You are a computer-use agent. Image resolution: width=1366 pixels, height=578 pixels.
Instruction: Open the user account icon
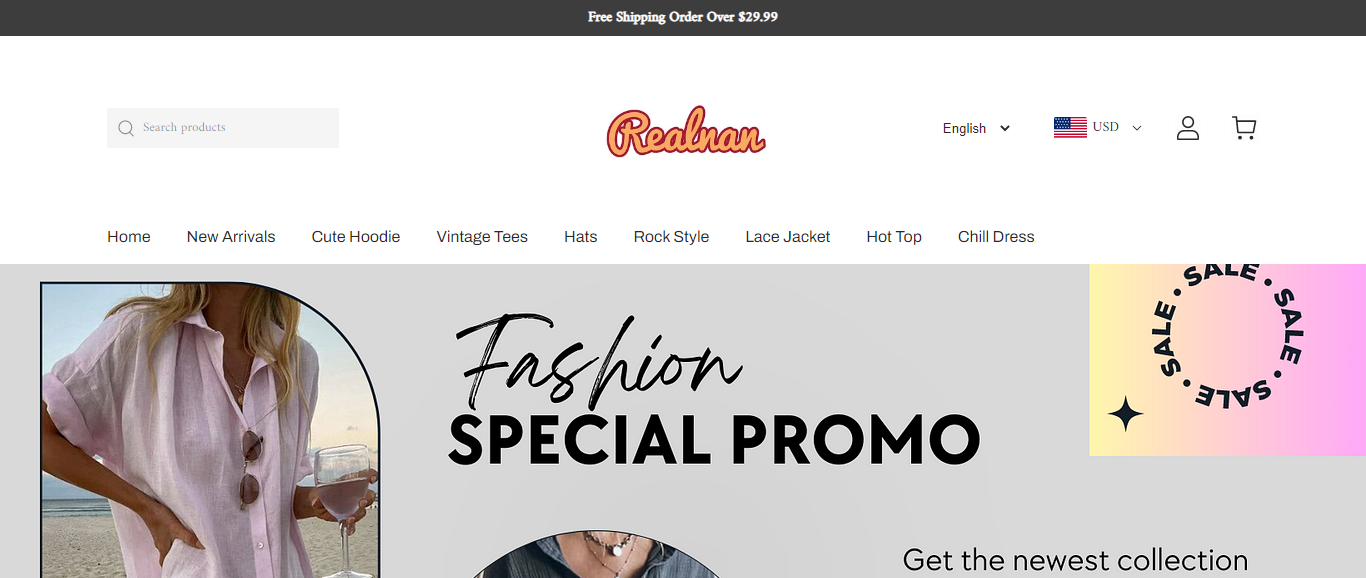[1188, 128]
